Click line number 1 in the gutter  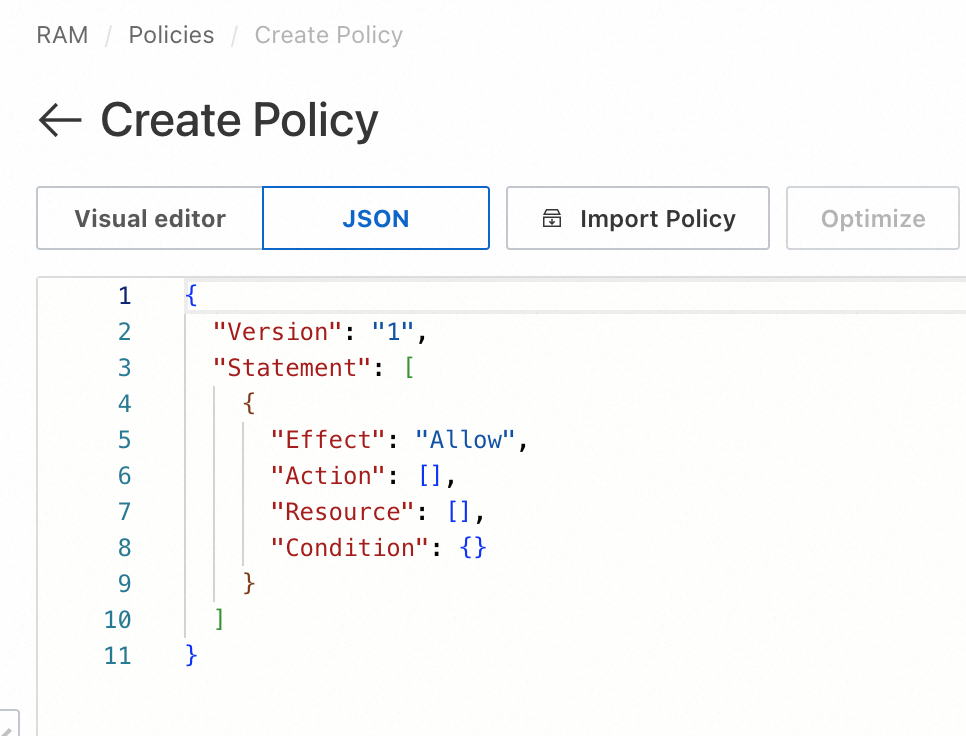pyautogui.click(x=124, y=296)
